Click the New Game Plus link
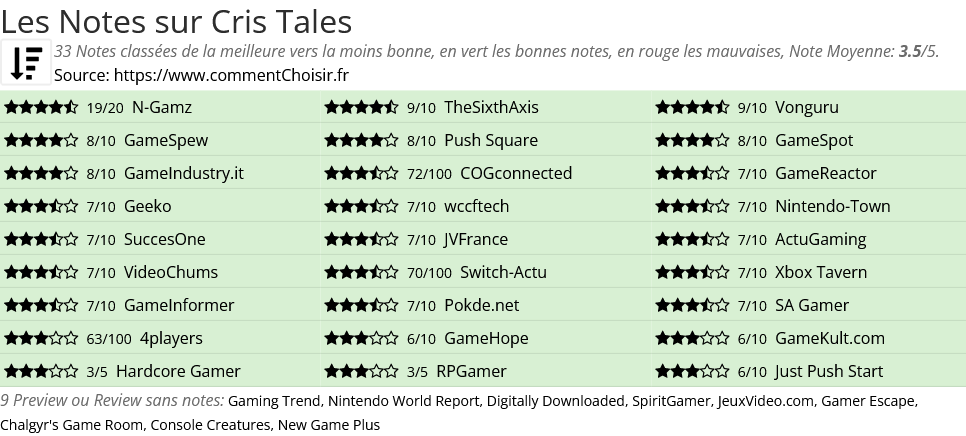This screenshot has height=436, width=966. tap(329, 425)
